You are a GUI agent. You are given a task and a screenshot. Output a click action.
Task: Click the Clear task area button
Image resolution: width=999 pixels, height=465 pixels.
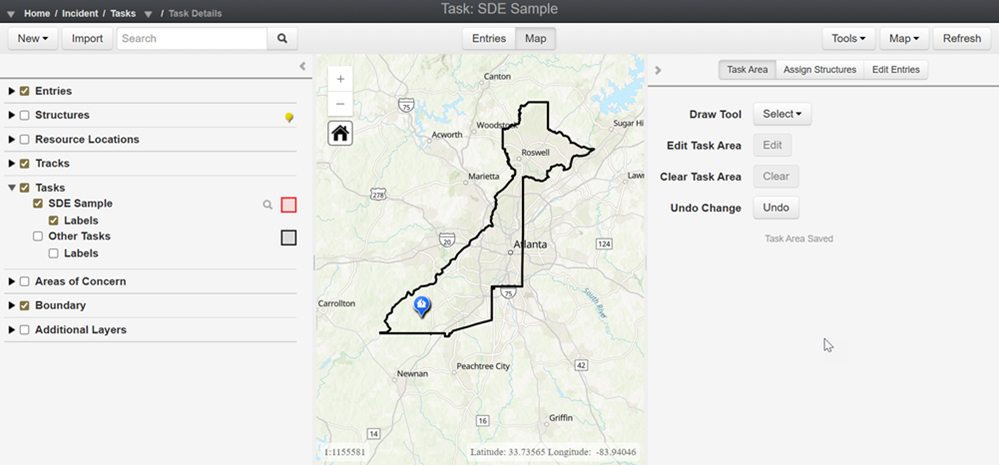[x=776, y=176]
